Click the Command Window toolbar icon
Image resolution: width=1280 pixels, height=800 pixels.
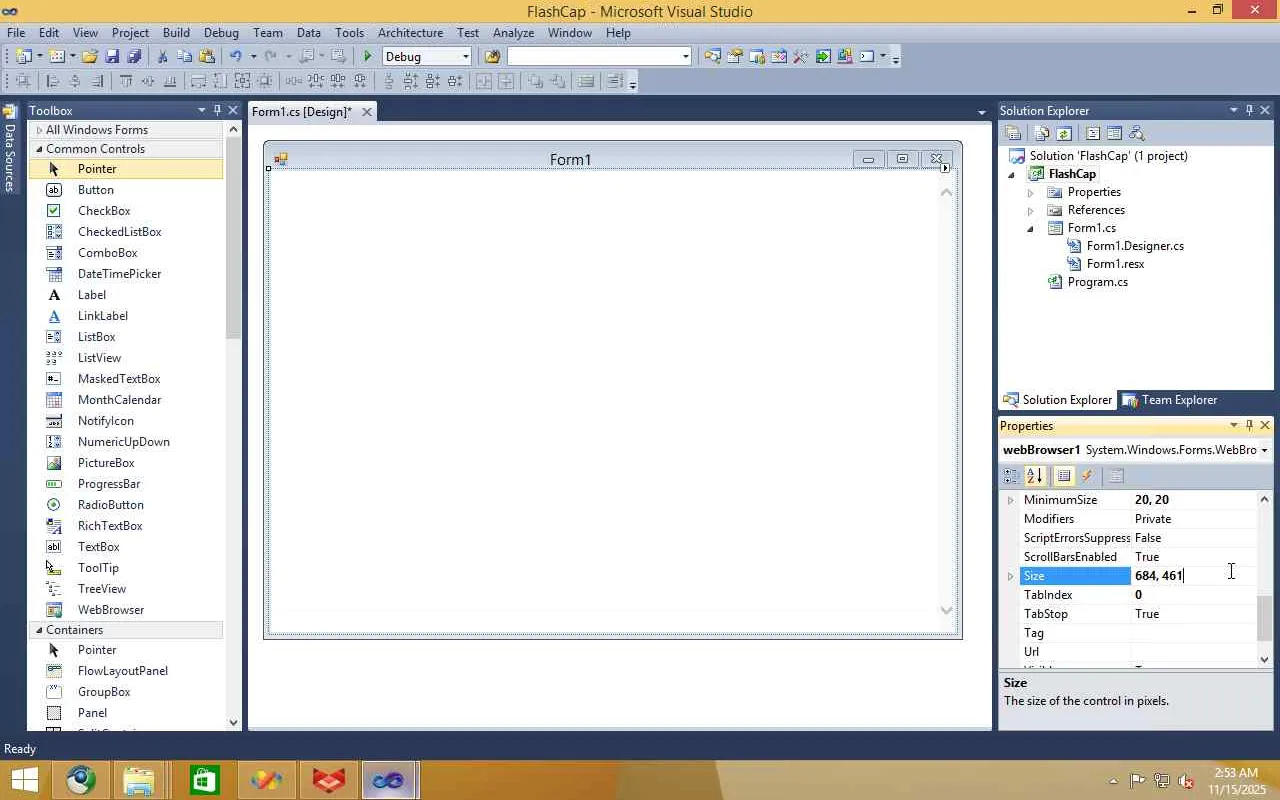(867, 57)
